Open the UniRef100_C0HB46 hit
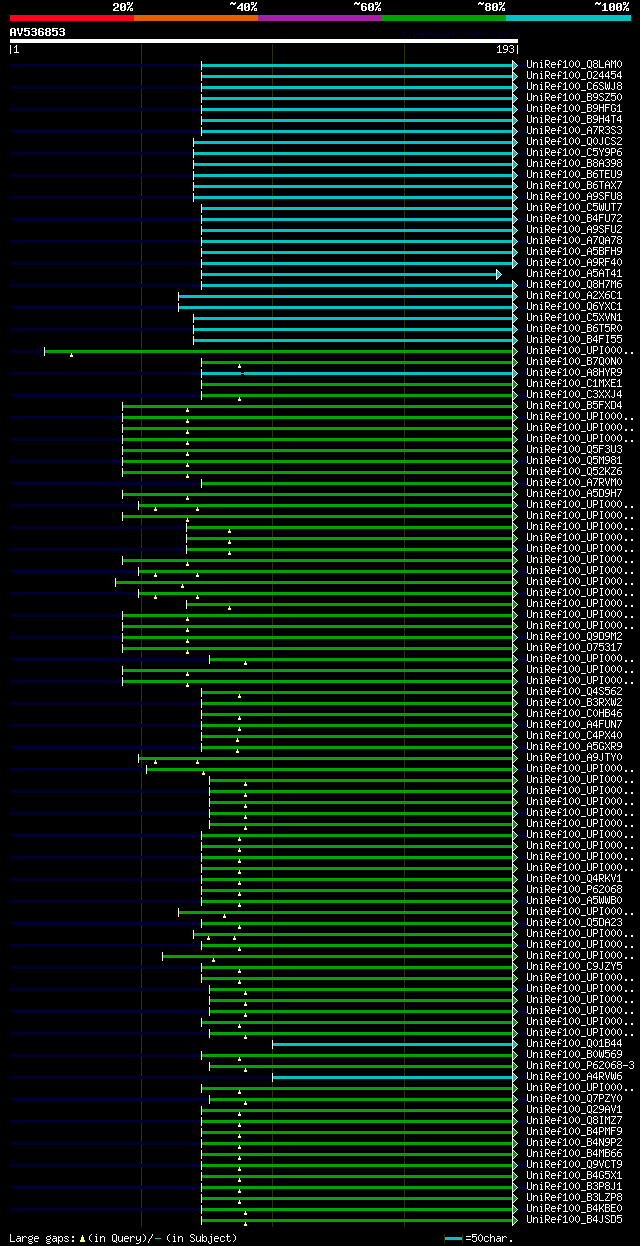 click(574, 713)
